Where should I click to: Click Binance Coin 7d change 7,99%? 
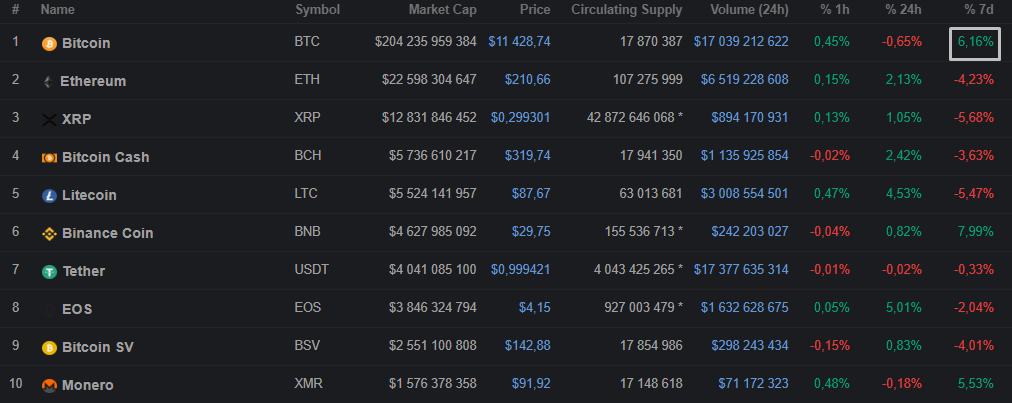click(976, 232)
